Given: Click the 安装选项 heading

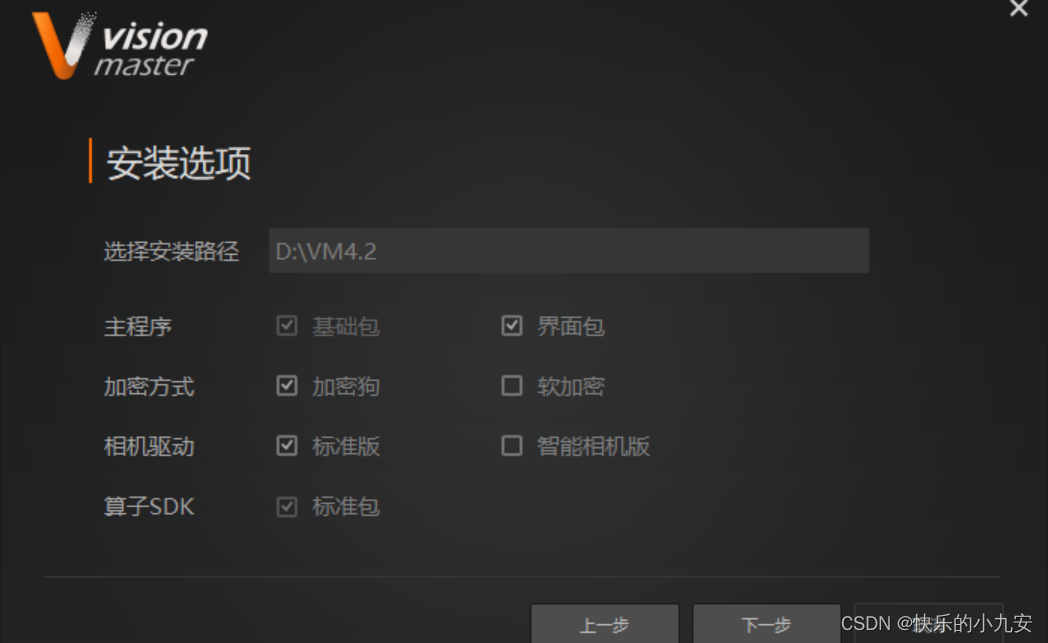Looking at the screenshot, I should 179,162.
